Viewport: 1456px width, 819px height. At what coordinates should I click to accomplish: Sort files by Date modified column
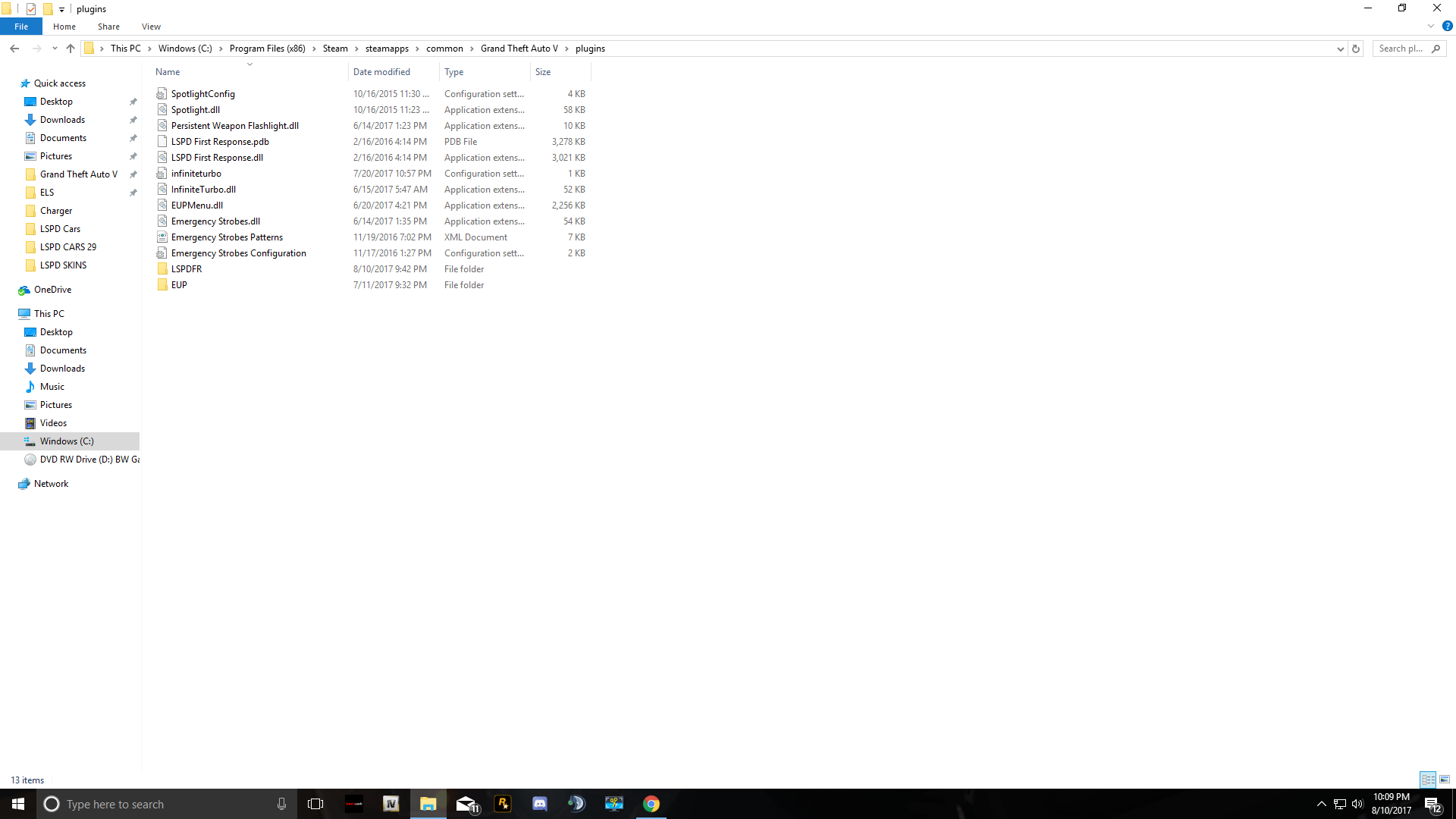[381, 72]
